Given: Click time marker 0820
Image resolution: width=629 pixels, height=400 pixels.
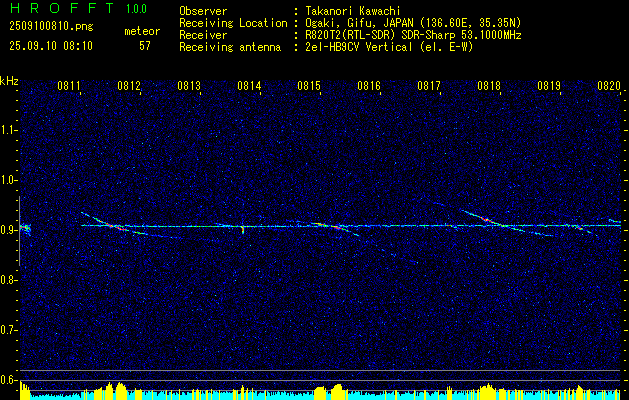Looking at the screenshot, I should click(609, 85).
